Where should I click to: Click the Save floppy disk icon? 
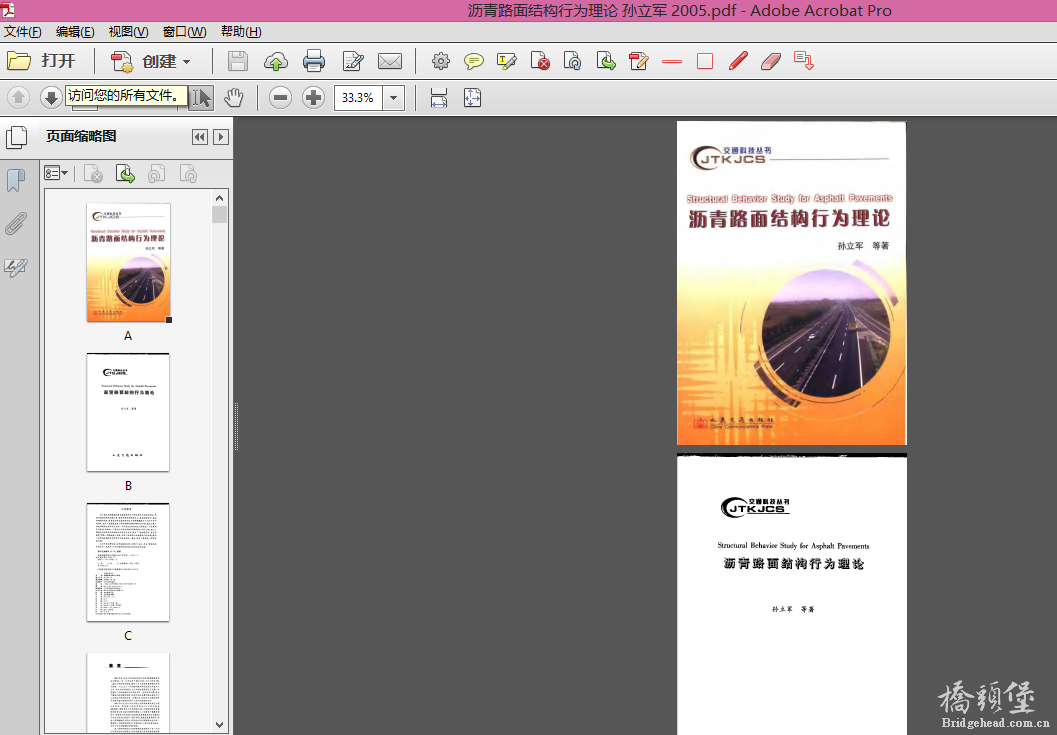click(237, 61)
